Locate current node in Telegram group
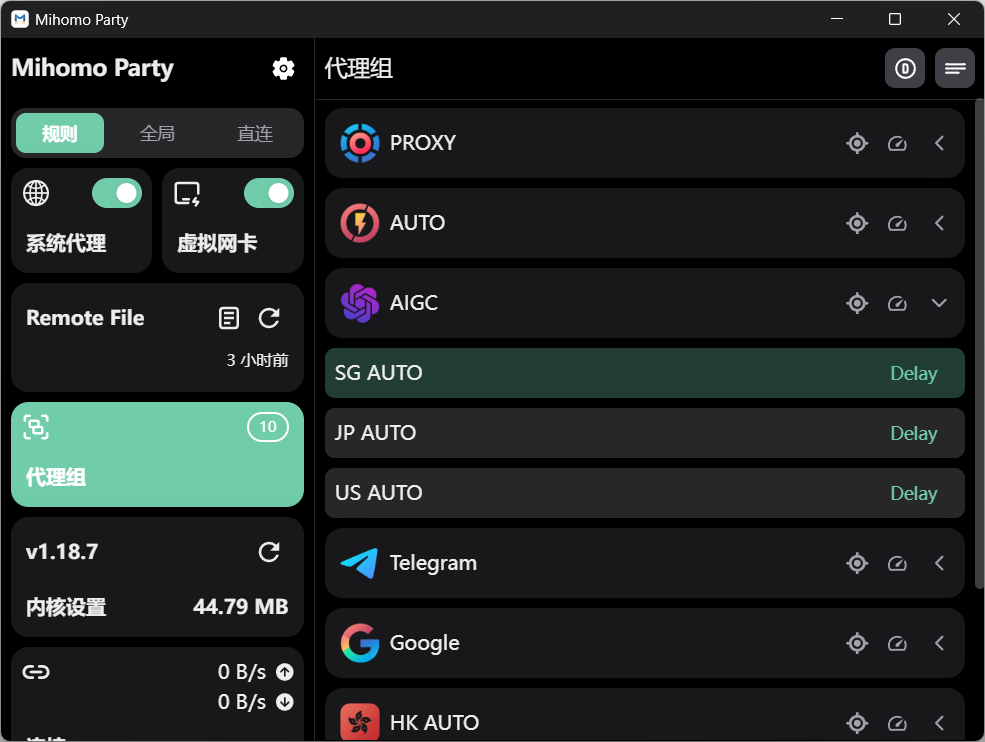The height and width of the screenshot is (742, 985). click(857, 563)
